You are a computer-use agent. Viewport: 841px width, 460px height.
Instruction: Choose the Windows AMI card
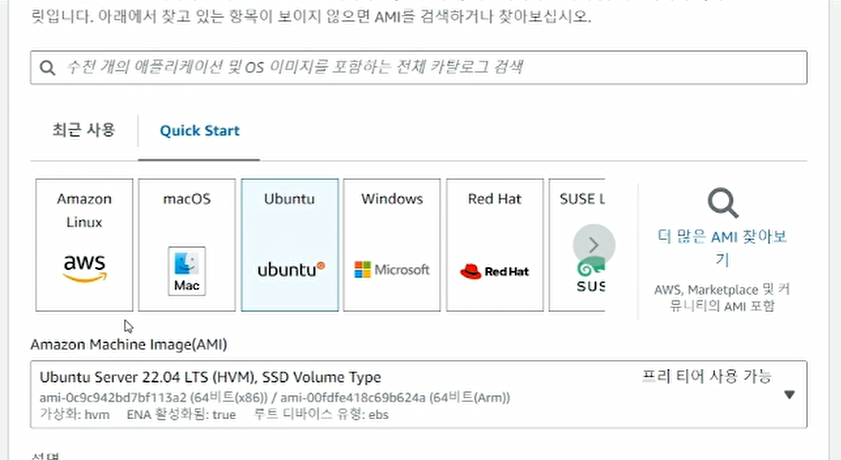[x=392, y=245]
